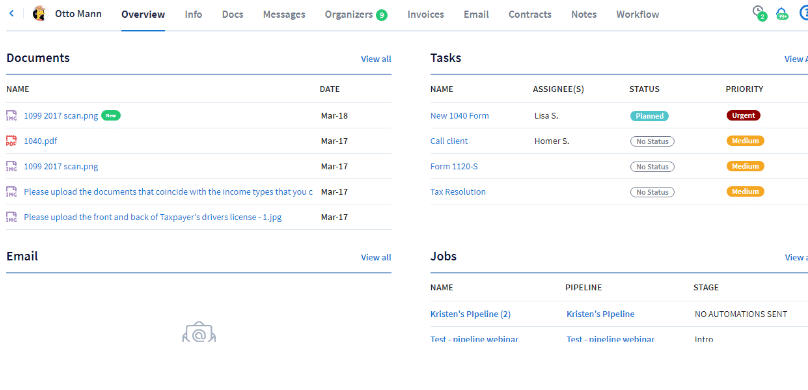The height and width of the screenshot is (390, 808).
Task: Select the green New badge on 1099 scan
Action: click(x=111, y=115)
